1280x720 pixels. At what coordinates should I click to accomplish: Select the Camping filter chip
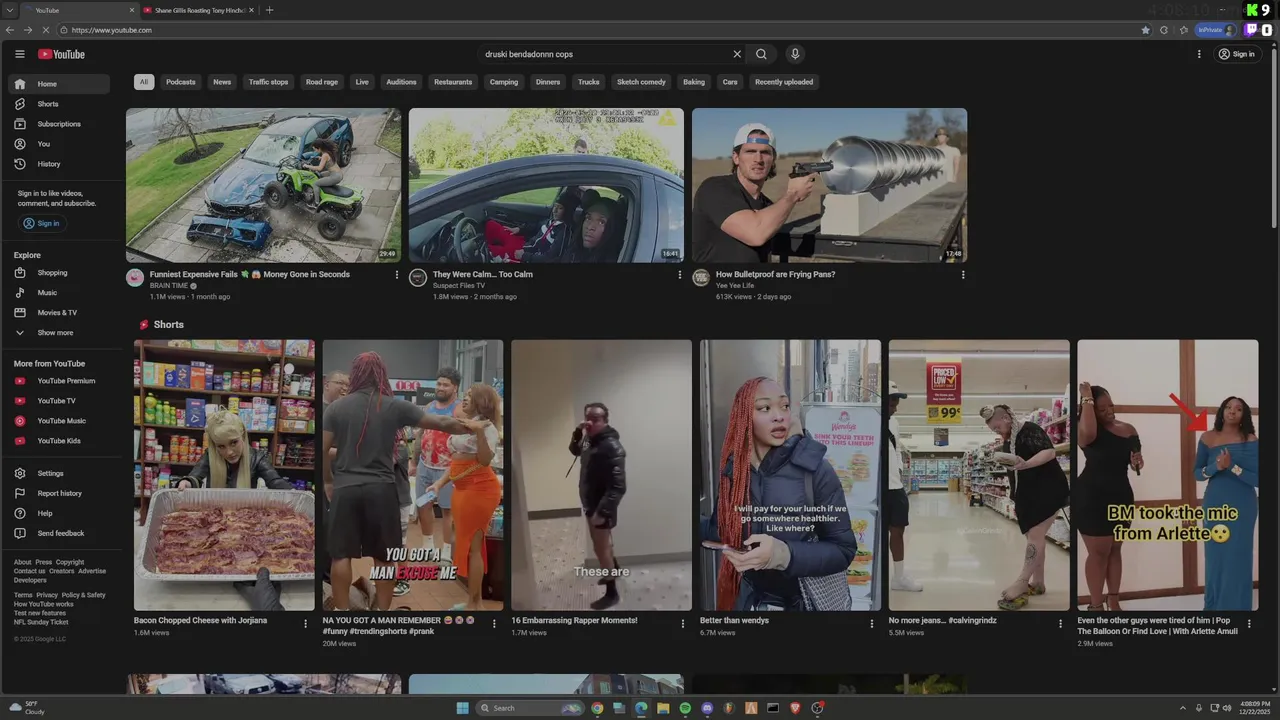(504, 82)
